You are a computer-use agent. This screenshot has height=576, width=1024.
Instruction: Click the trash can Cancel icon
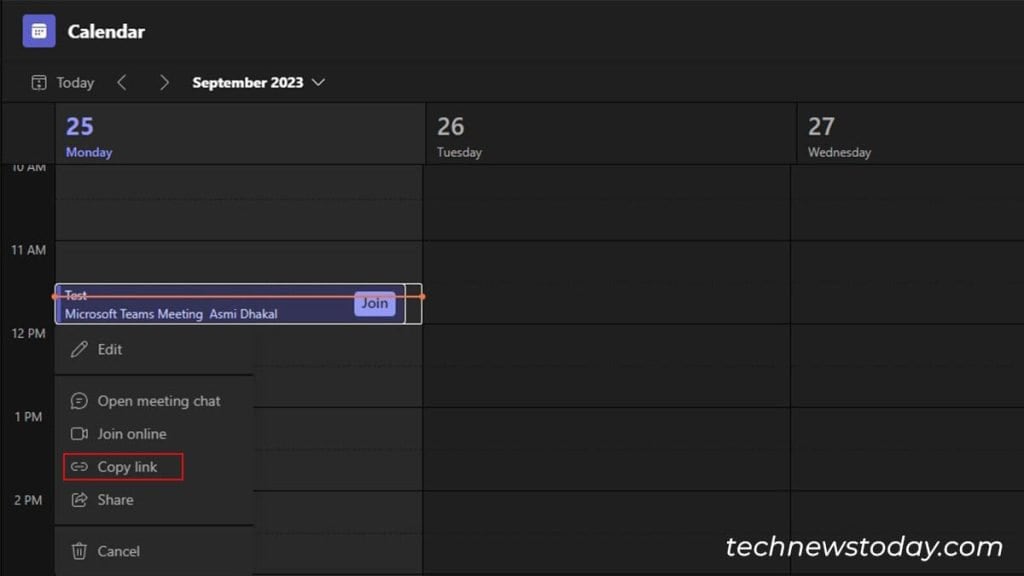pyautogui.click(x=80, y=551)
